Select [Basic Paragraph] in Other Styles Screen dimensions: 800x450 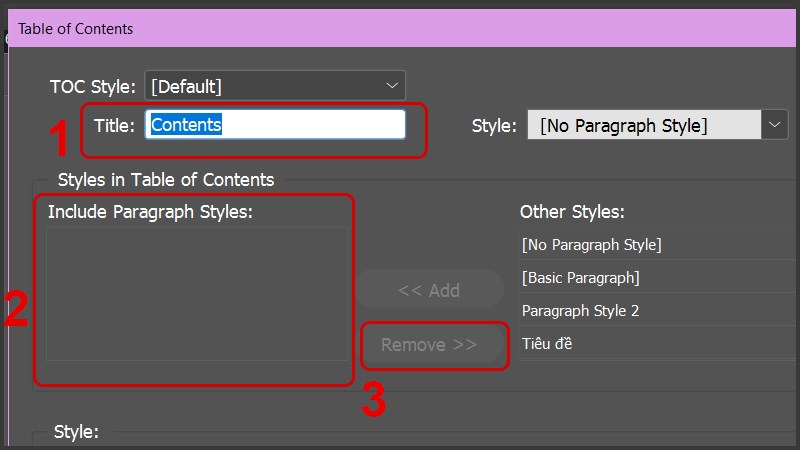click(x=659, y=278)
